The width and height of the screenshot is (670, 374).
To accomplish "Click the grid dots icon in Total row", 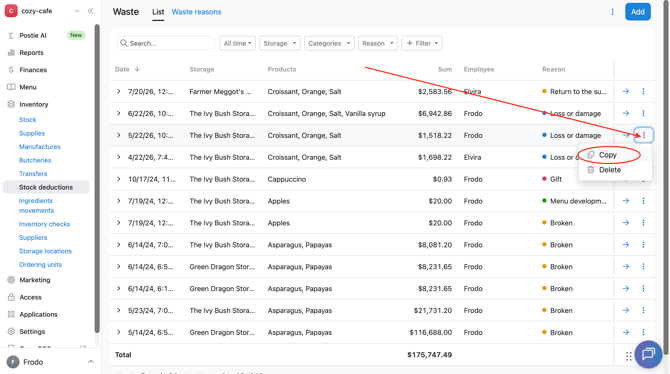I will (x=628, y=356).
